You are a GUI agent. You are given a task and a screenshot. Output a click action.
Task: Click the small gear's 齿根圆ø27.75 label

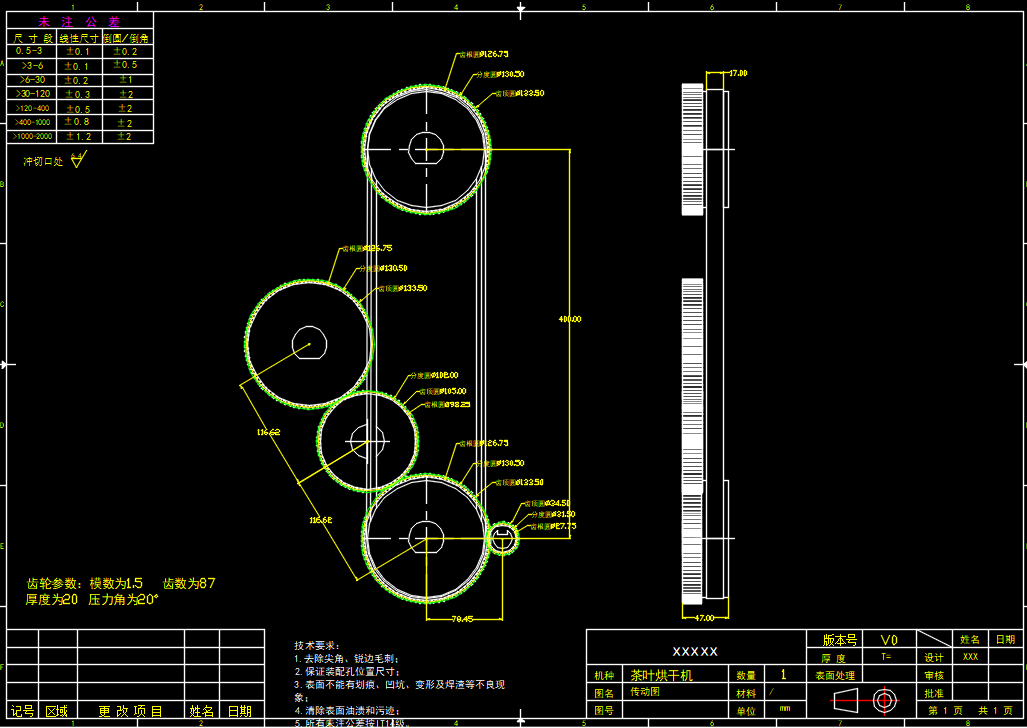pos(553,526)
